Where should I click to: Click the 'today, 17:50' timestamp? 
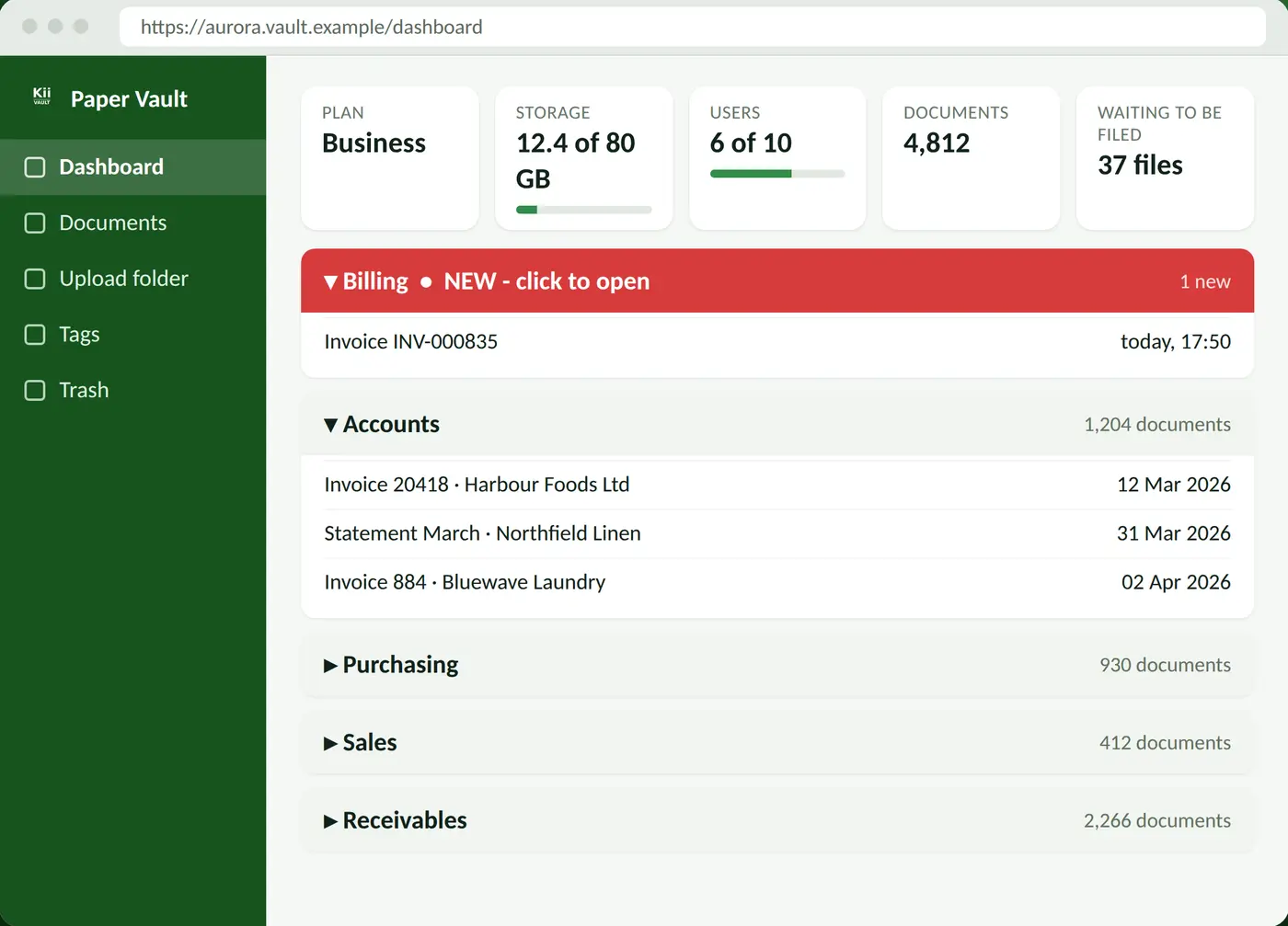click(1176, 342)
